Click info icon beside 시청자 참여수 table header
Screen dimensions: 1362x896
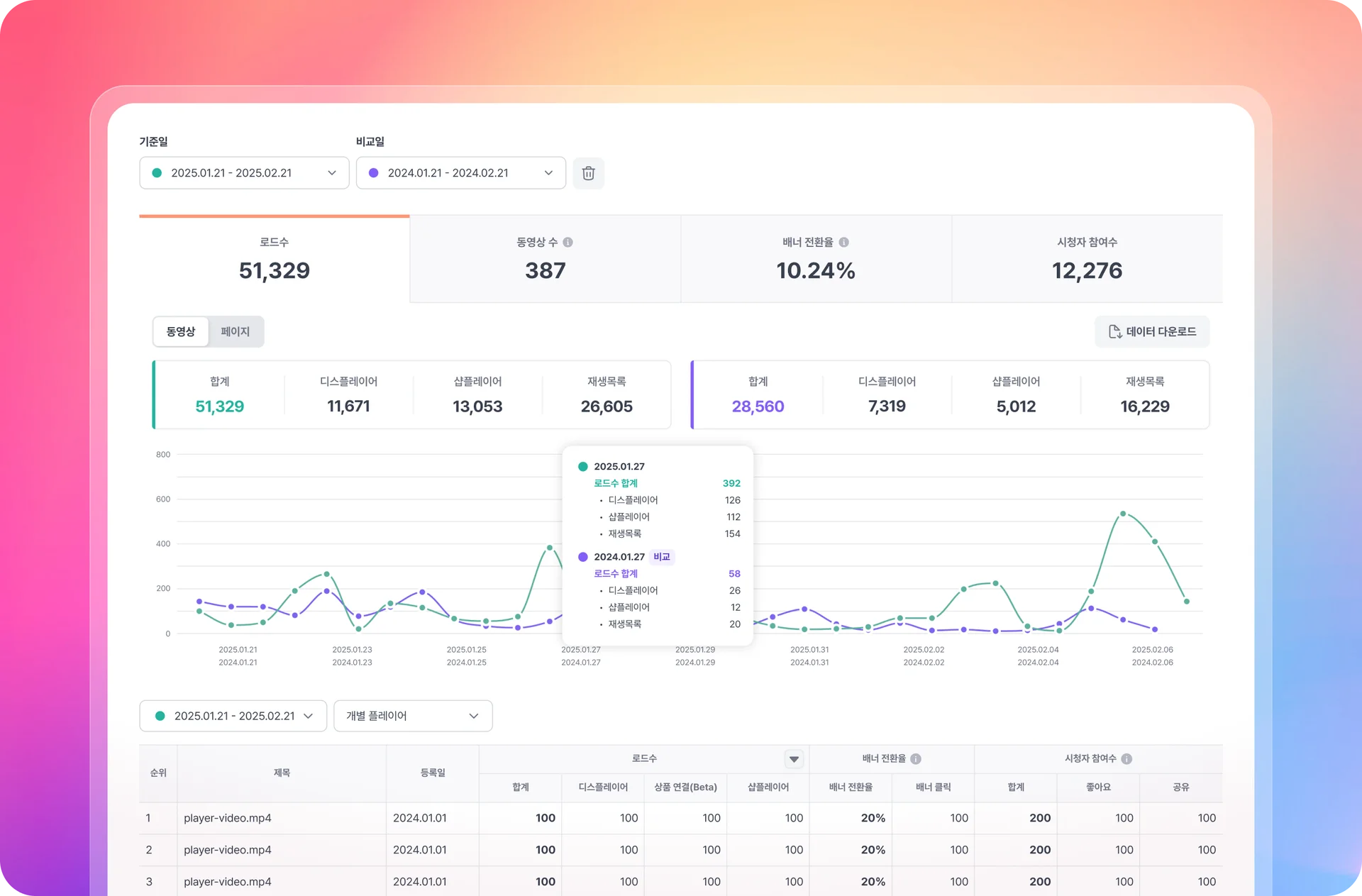pos(1126,758)
